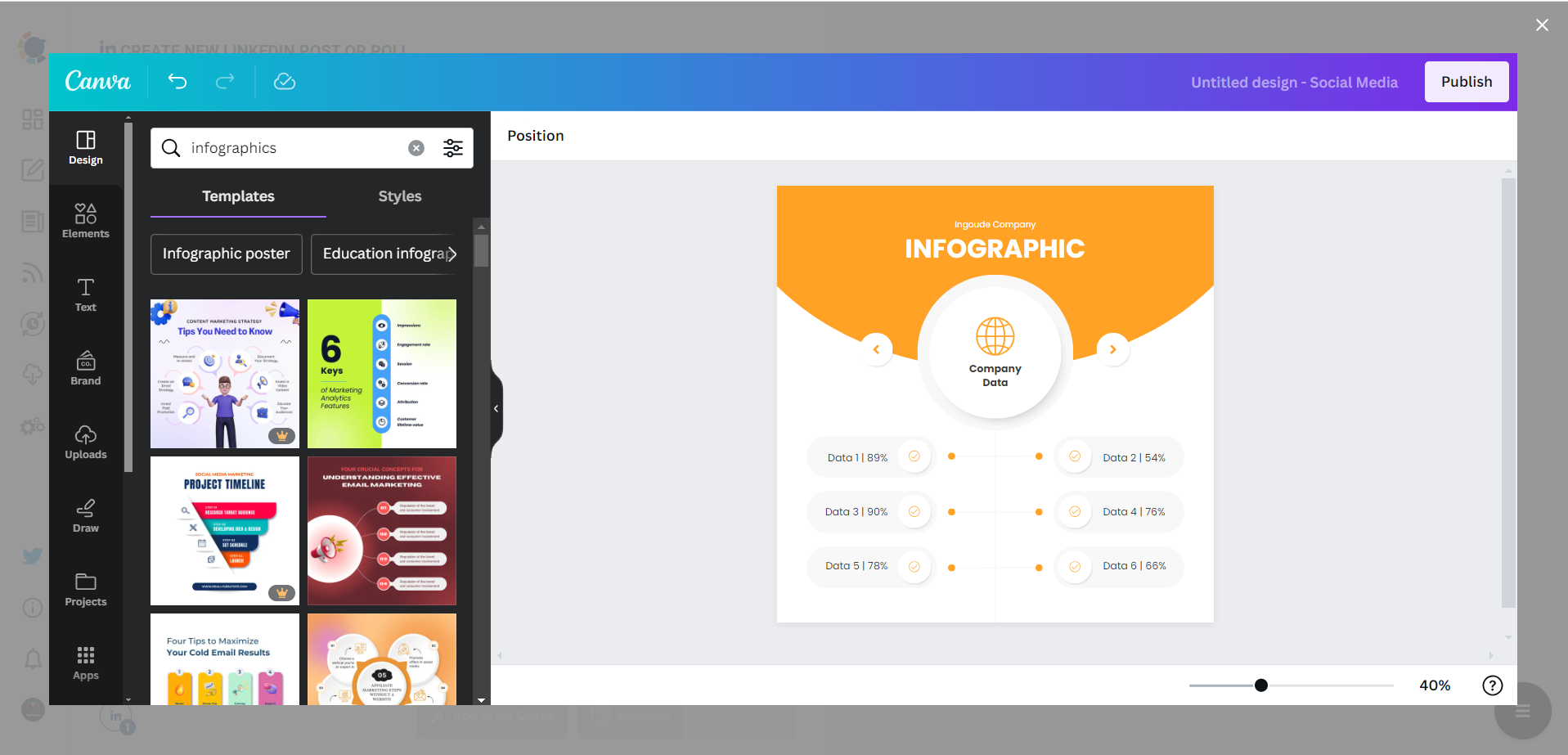This screenshot has width=1568, height=755.
Task: Click the Publish button
Action: click(x=1466, y=82)
